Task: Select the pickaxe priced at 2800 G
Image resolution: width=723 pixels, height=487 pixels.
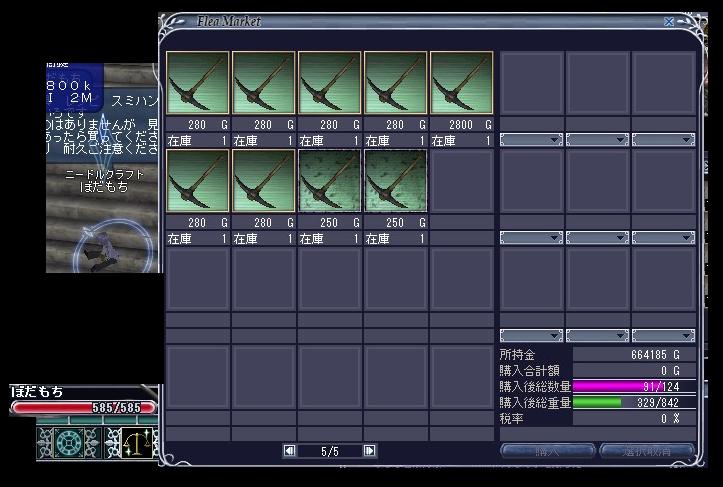Action: point(461,84)
